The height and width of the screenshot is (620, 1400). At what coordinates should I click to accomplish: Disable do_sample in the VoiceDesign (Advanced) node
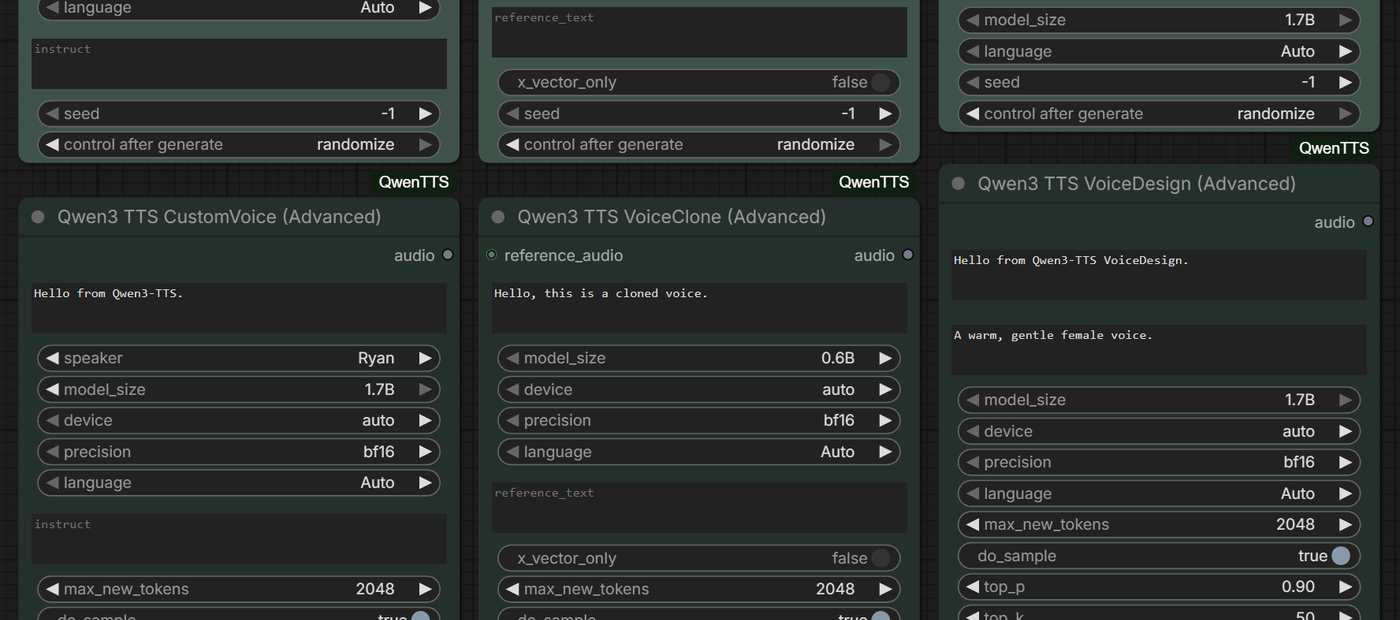point(1340,556)
